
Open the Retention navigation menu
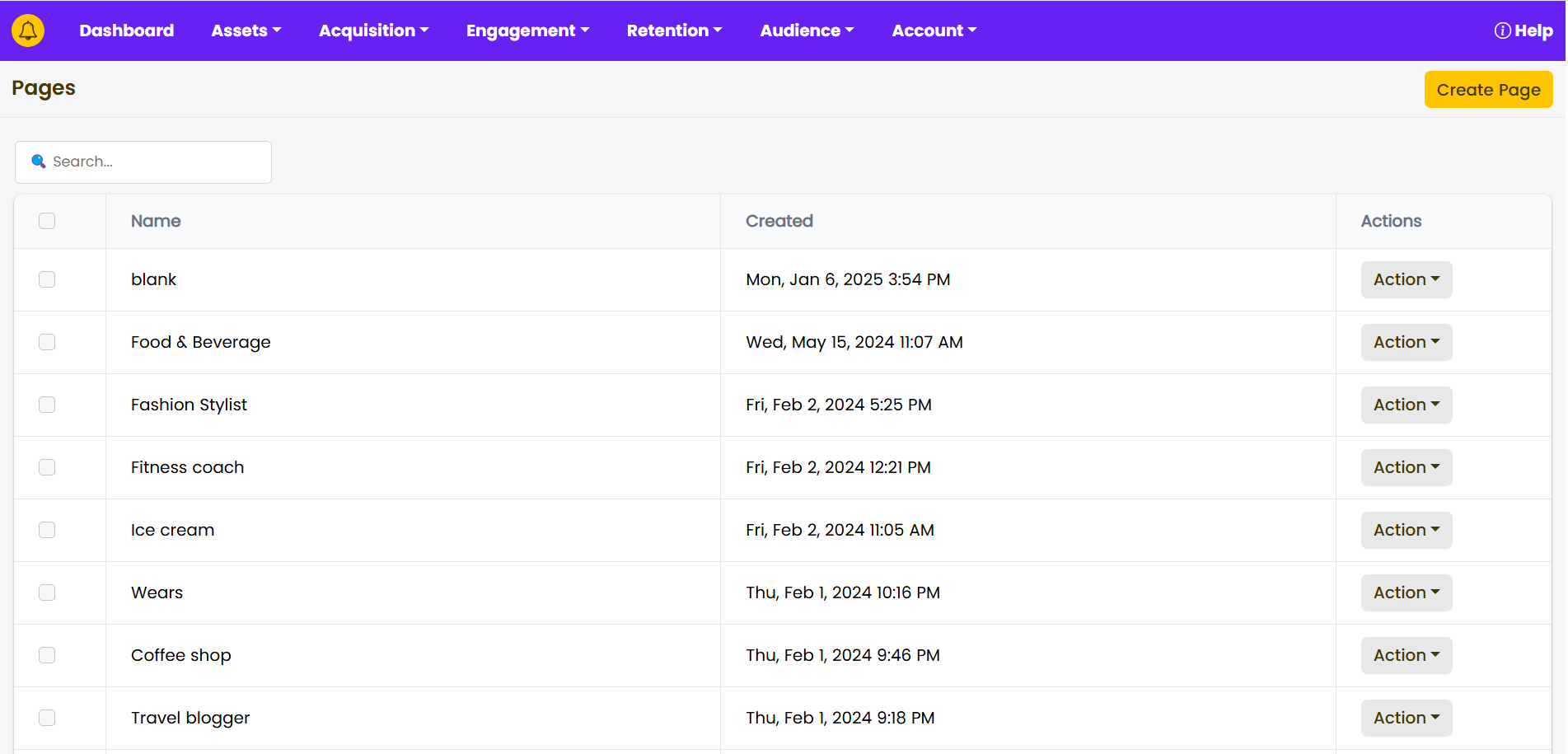(x=674, y=30)
